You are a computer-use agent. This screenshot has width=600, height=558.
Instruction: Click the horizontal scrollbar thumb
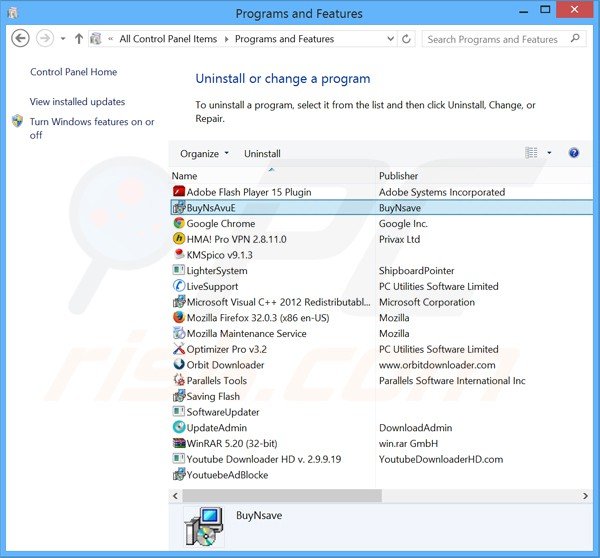pyautogui.click(x=282, y=496)
